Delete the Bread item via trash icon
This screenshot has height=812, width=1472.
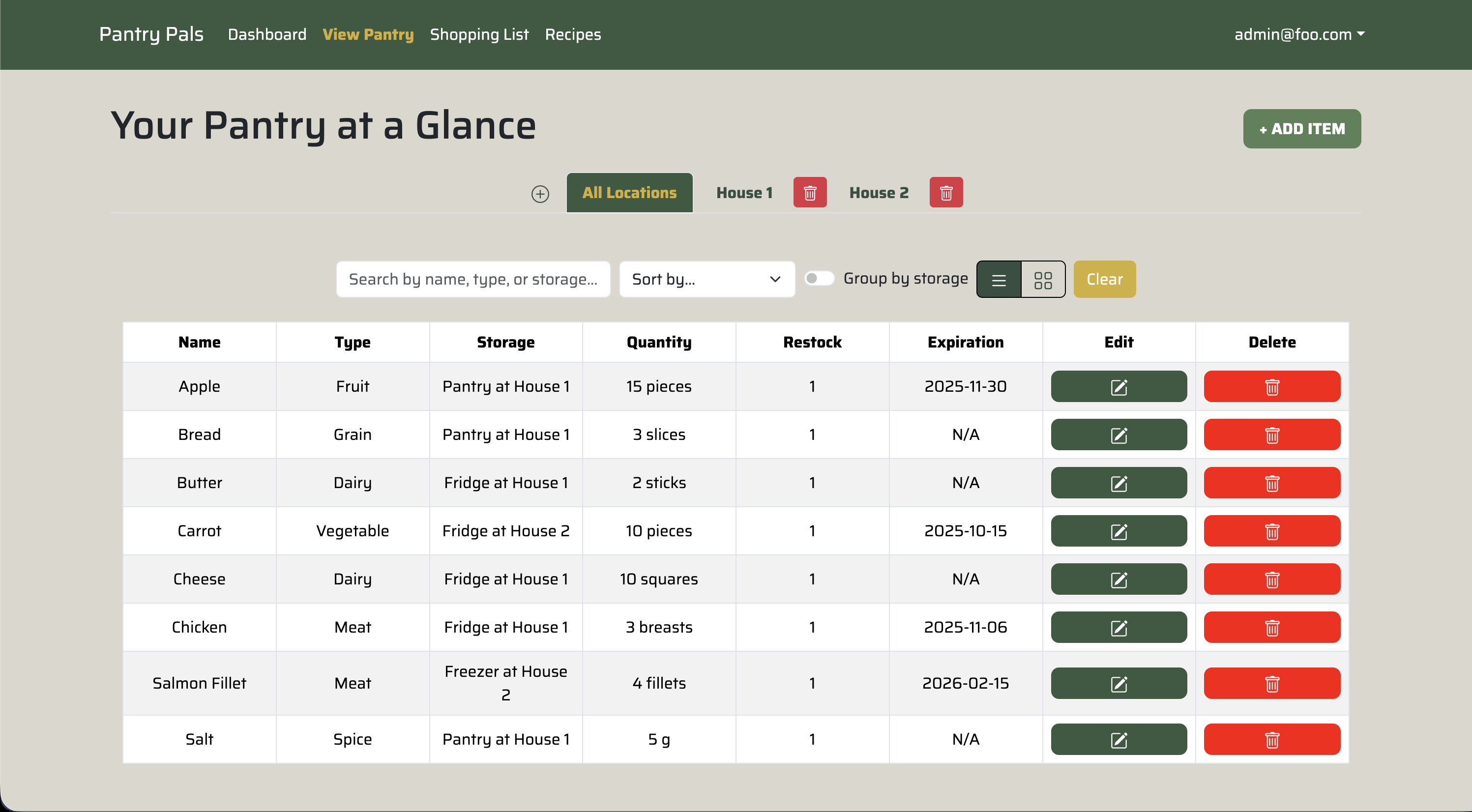pyautogui.click(x=1272, y=435)
